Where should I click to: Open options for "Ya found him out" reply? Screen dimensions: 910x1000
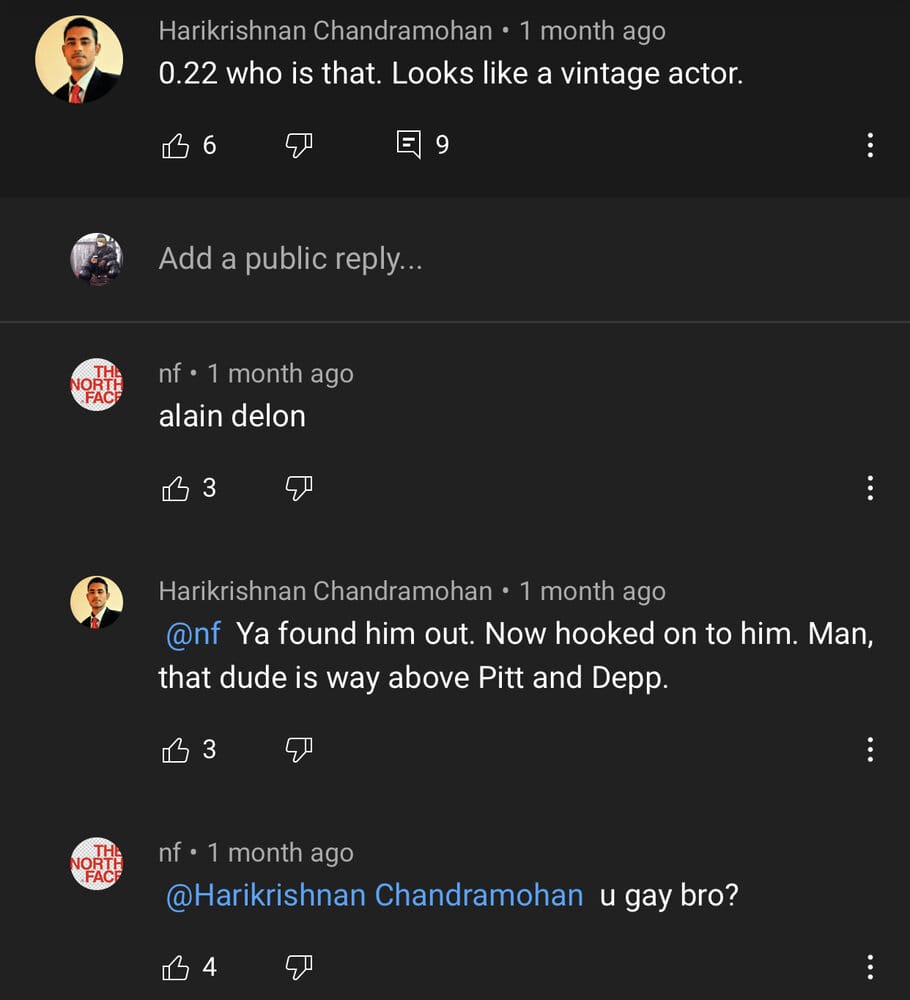(870, 750)
